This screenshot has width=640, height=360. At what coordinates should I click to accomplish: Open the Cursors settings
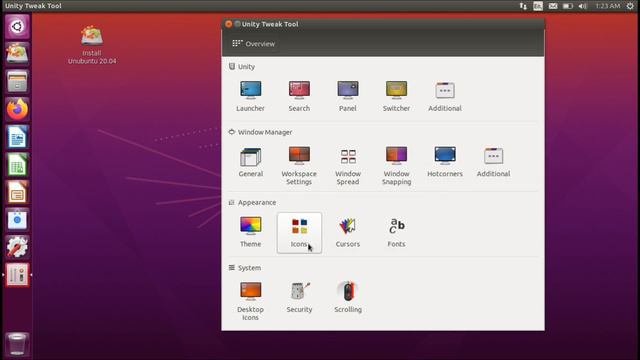tap(348, 232)
